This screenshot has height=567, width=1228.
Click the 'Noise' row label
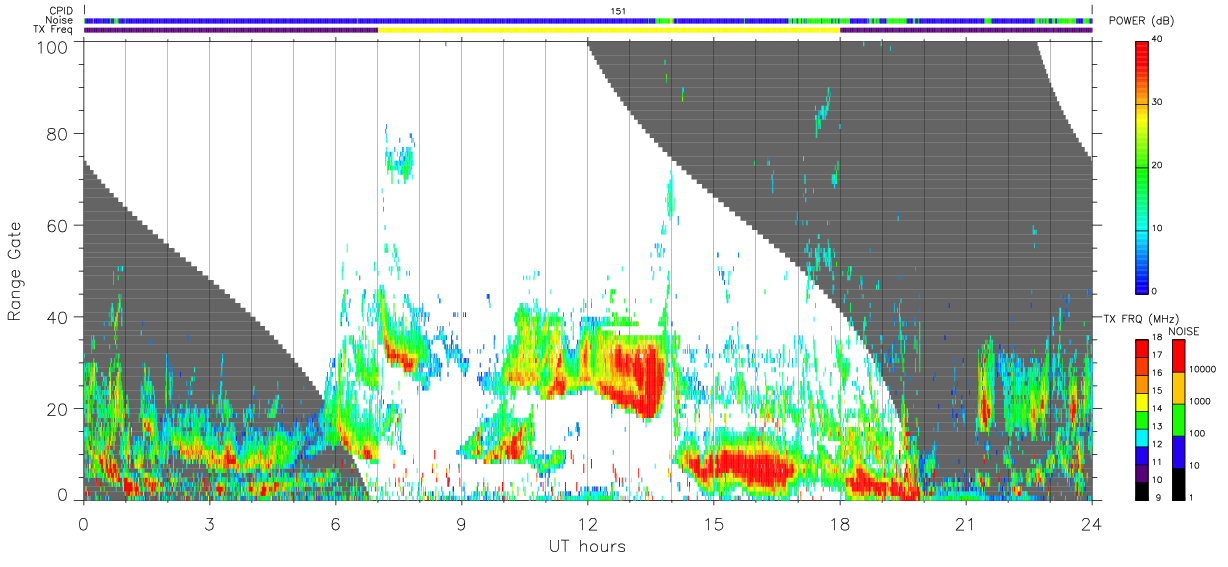point(61,20)
